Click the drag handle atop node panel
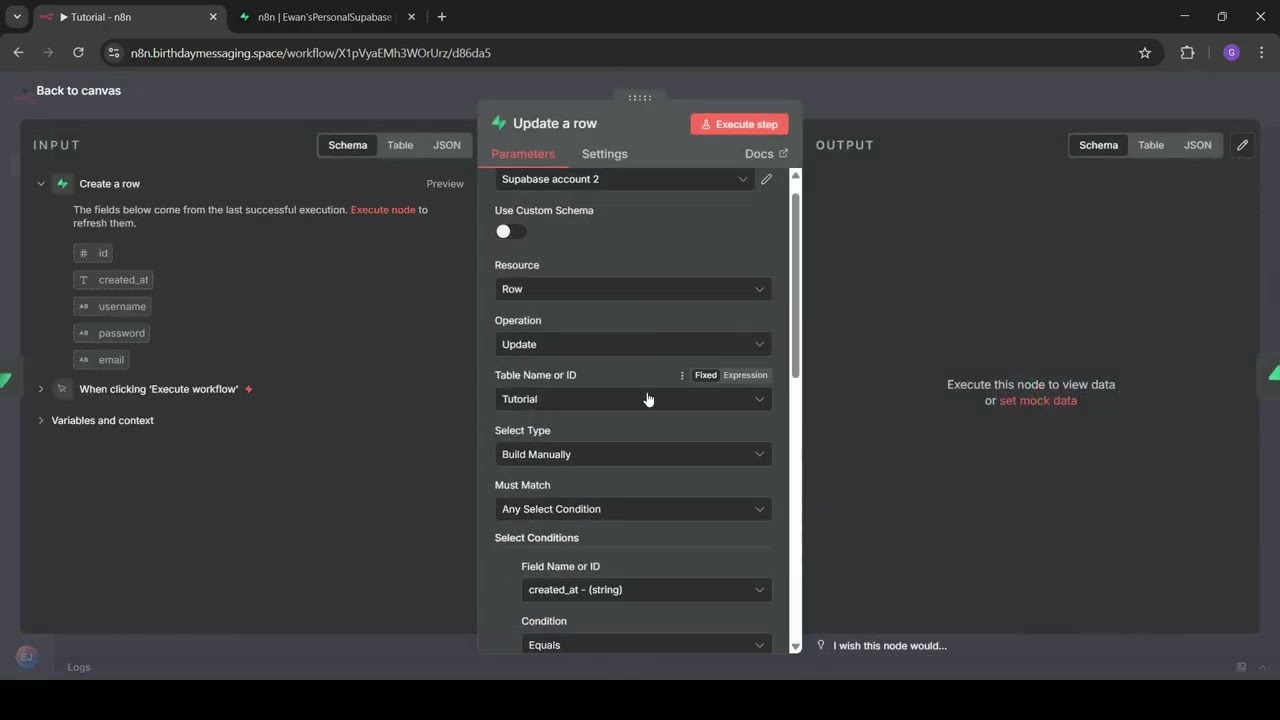The height and width of the screenshot is (720, 1280). point(640,98)
